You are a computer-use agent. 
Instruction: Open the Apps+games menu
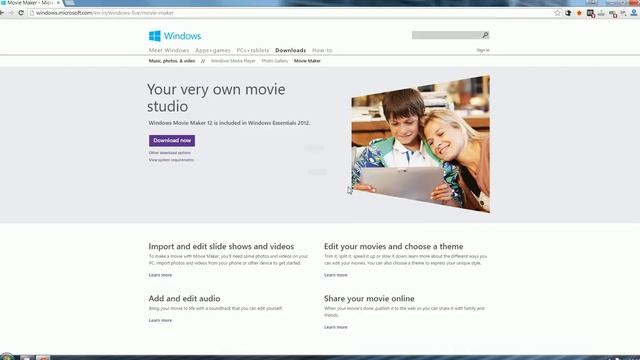(213, 50)
